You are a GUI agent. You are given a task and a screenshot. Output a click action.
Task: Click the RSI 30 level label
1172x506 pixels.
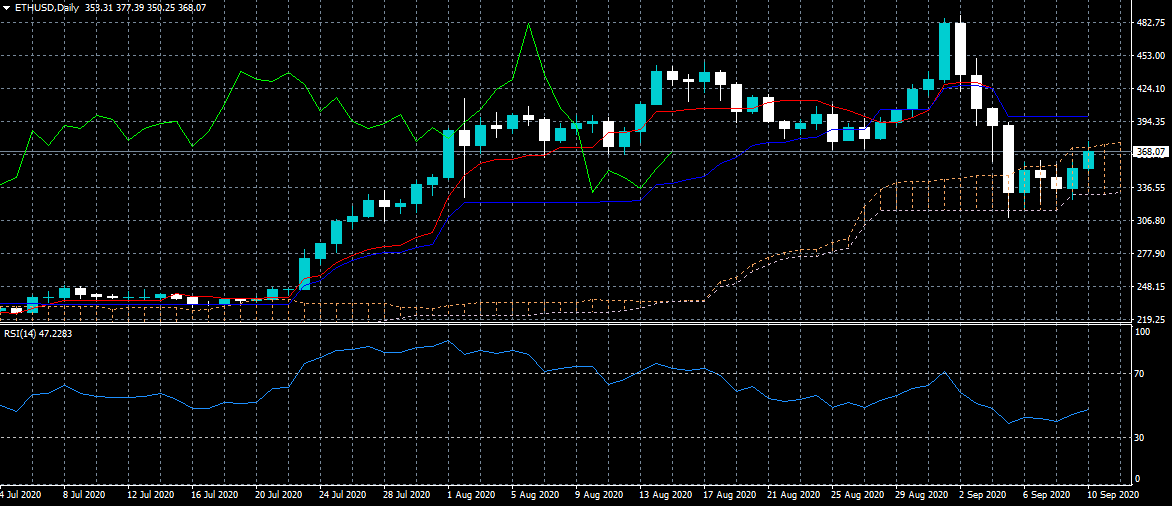point(1140,437)
